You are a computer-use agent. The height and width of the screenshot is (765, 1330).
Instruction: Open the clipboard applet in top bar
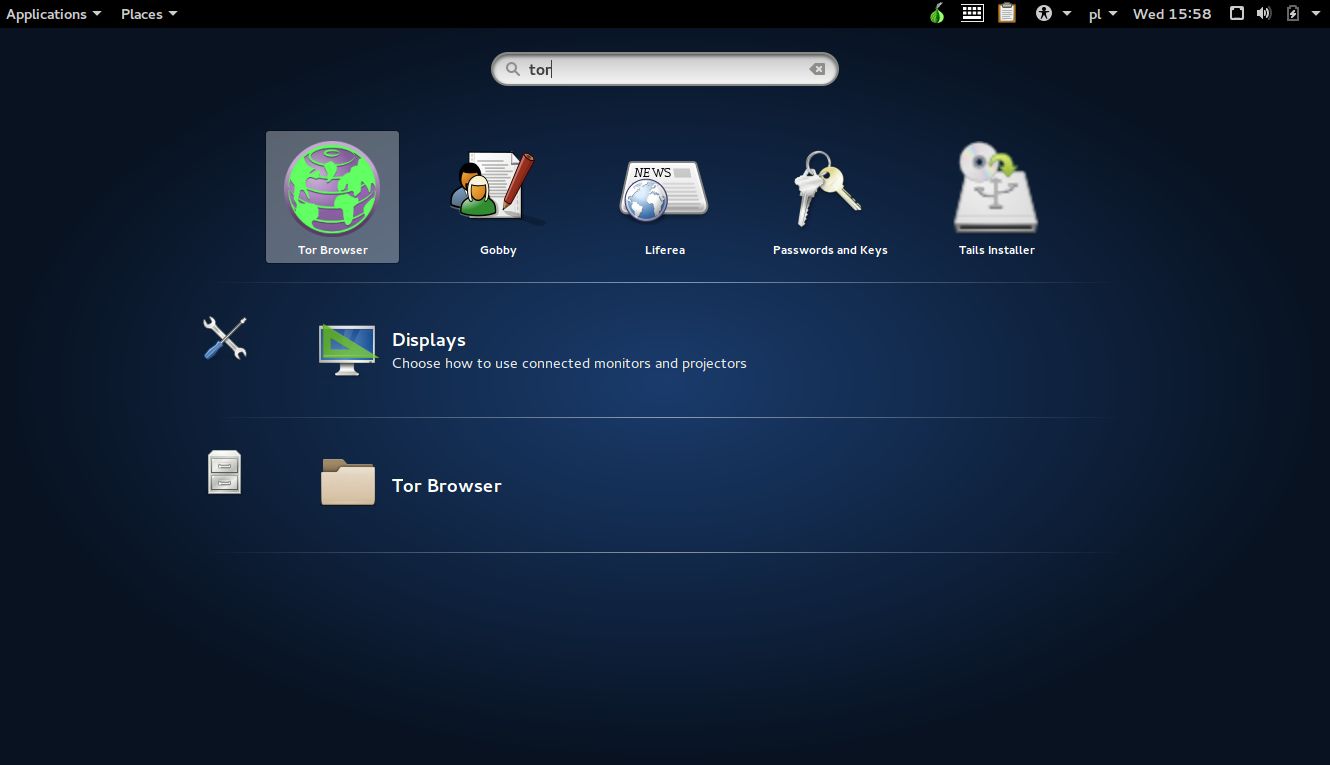(1007, 13)
